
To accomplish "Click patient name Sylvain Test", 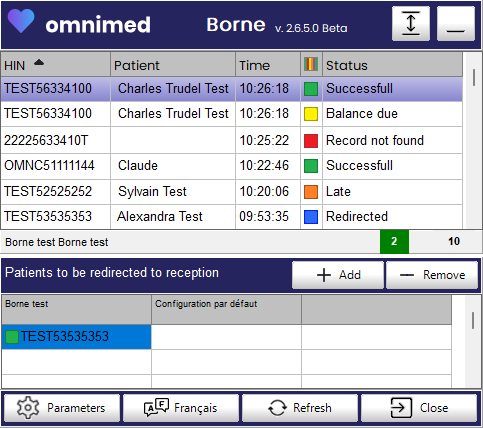I will coord(152,192).
